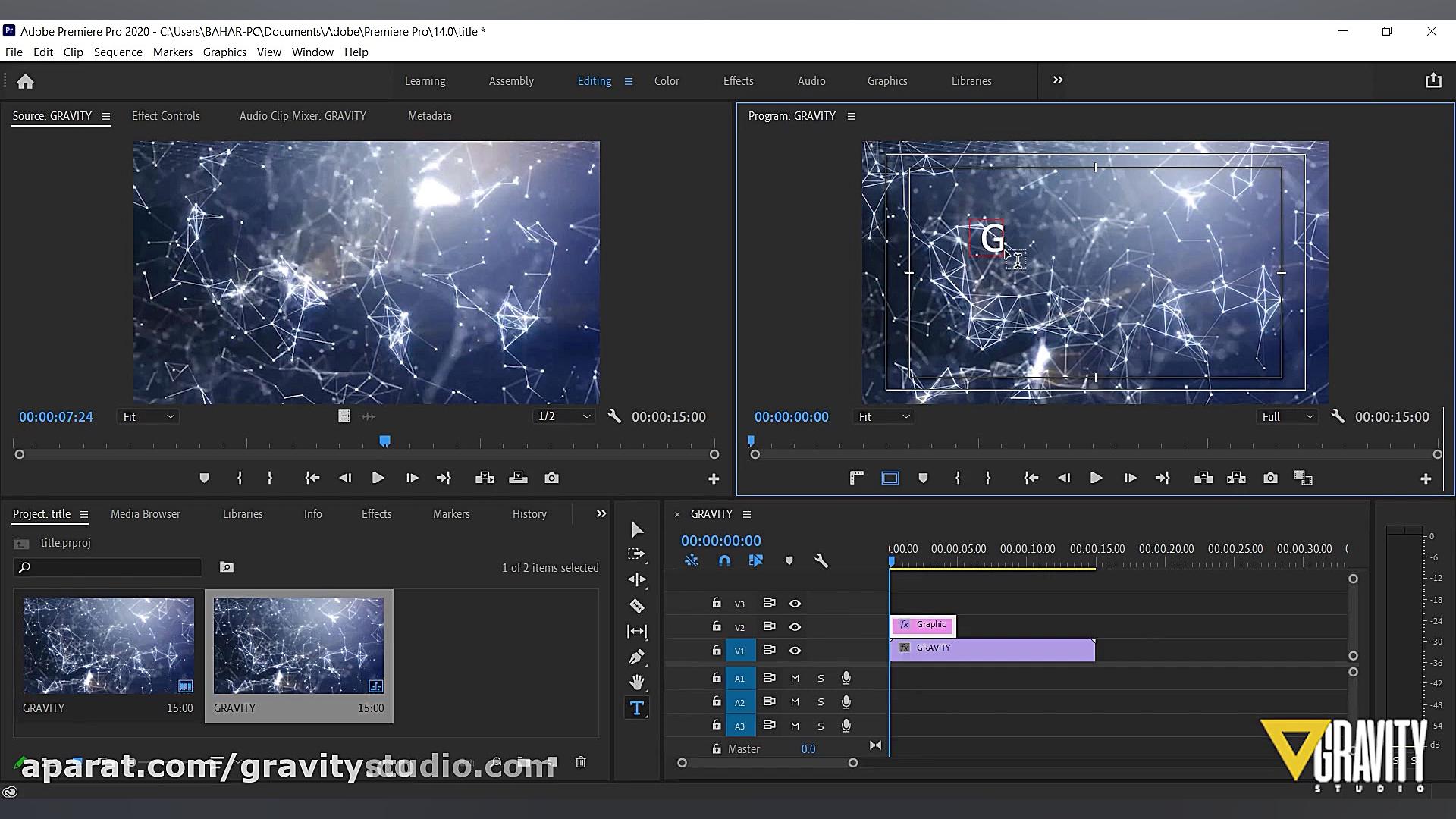The width and height of the screenshot is (1456, 819).
Task: Open Timeline Display Settings wrench
Action: click(821, 561)
